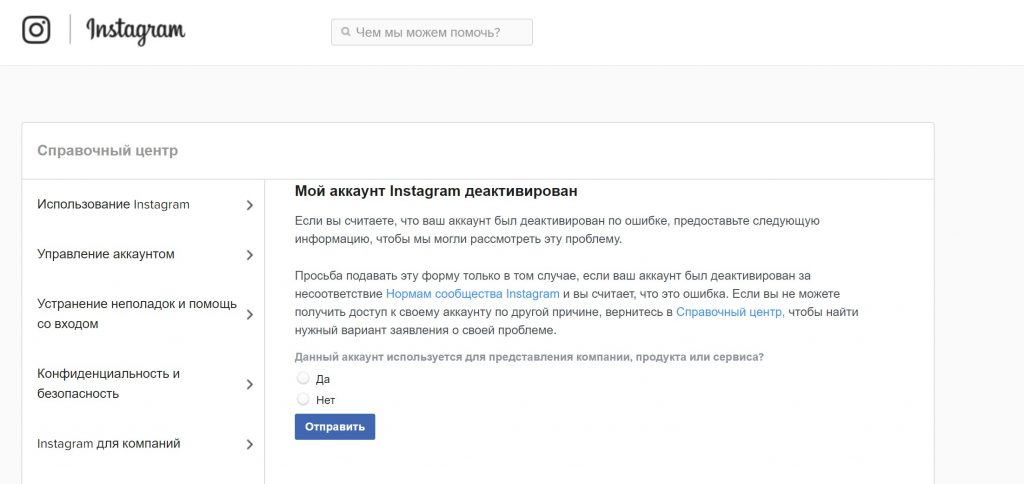This screenshot has width=1024, height=484.
Task: Open 'Управление аккаунтом' sidebar section
Action: (x=106, y=254)
